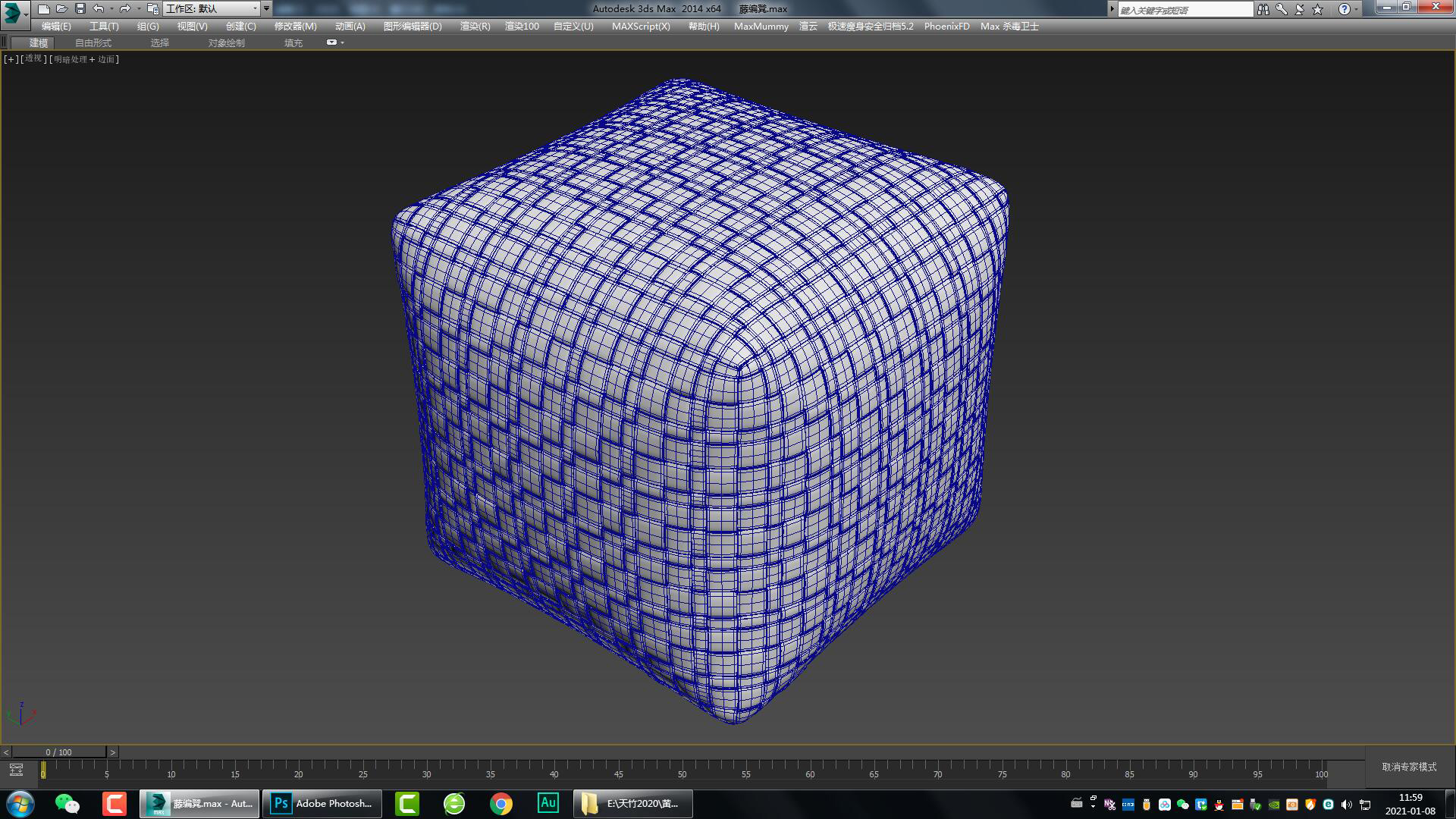
Task: Click the star favorites icon in the title bar
Action: coord(1318,9)
